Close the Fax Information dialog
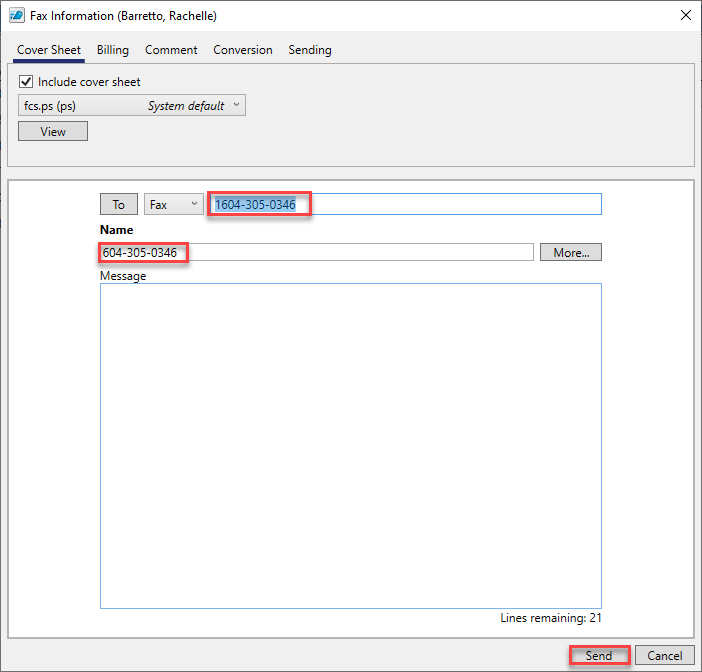Screen dimensions: 702x672 click(x=685, y=16)
